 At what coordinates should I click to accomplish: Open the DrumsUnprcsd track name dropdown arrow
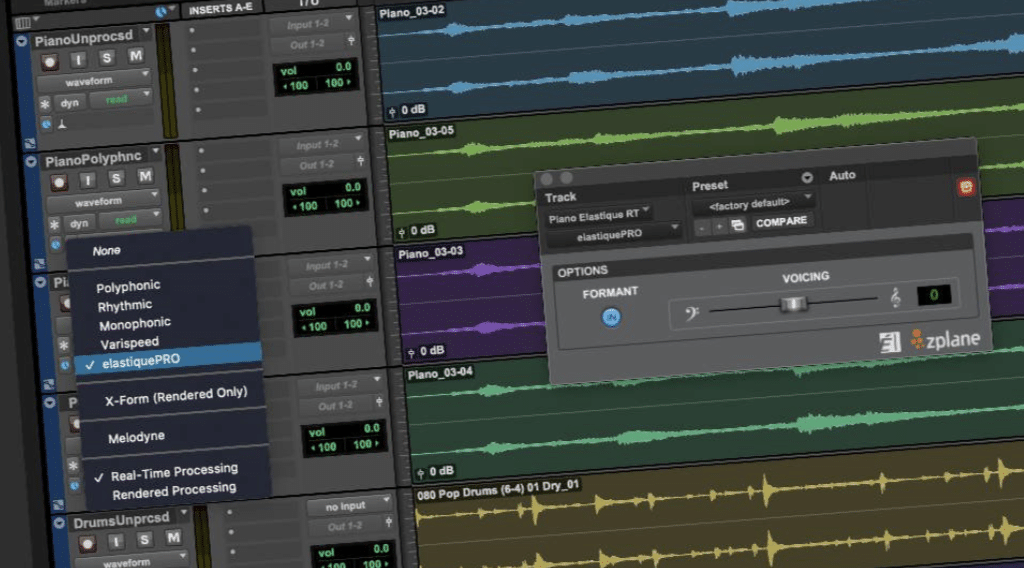184,513
